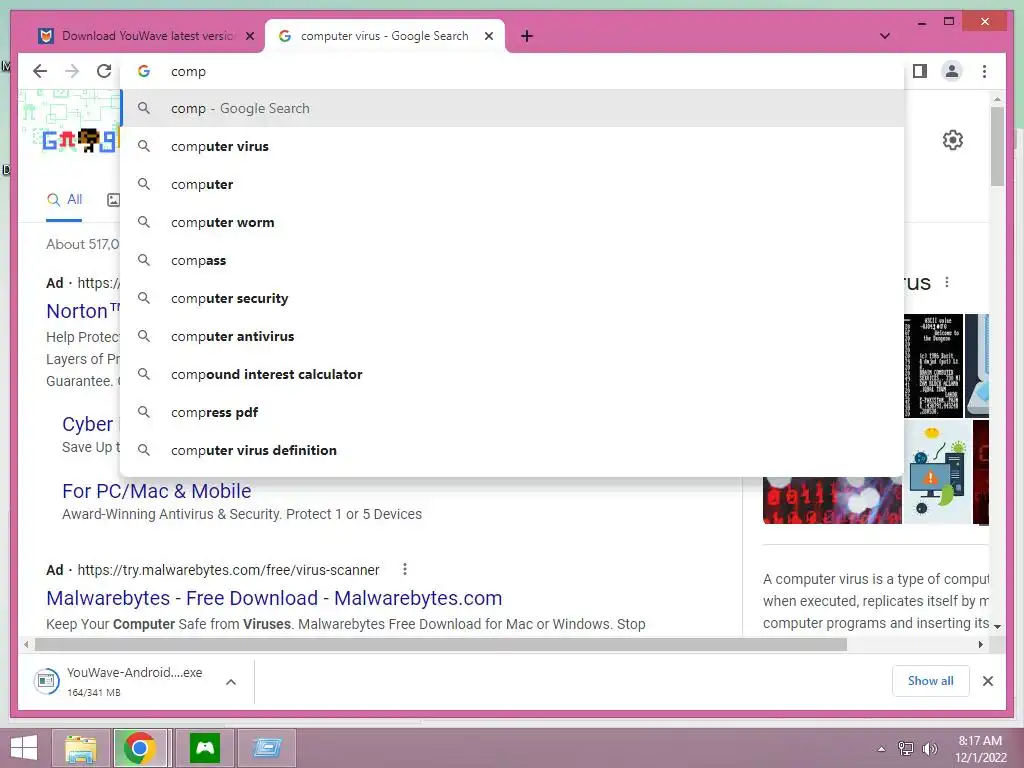Viewport: 1024px width, 768px height.
Task: Close the downloads bar
Action: 987,681
